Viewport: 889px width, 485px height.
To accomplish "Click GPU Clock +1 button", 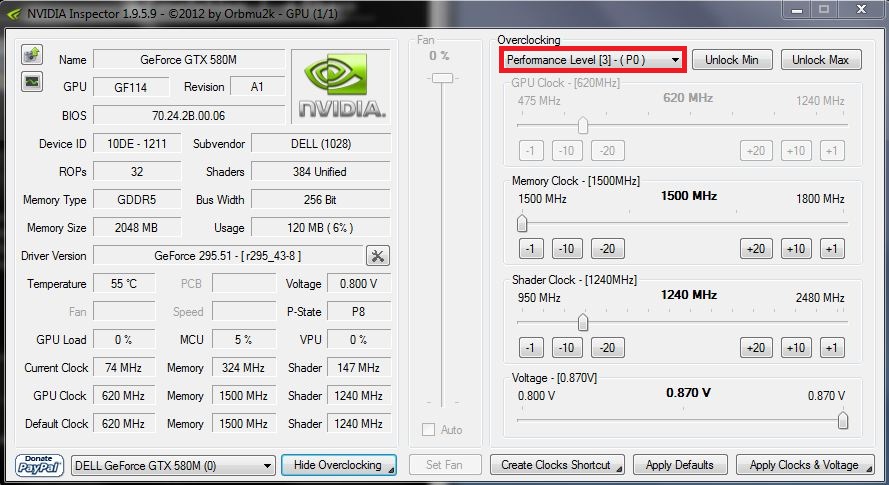I will (x=832, y=150).
